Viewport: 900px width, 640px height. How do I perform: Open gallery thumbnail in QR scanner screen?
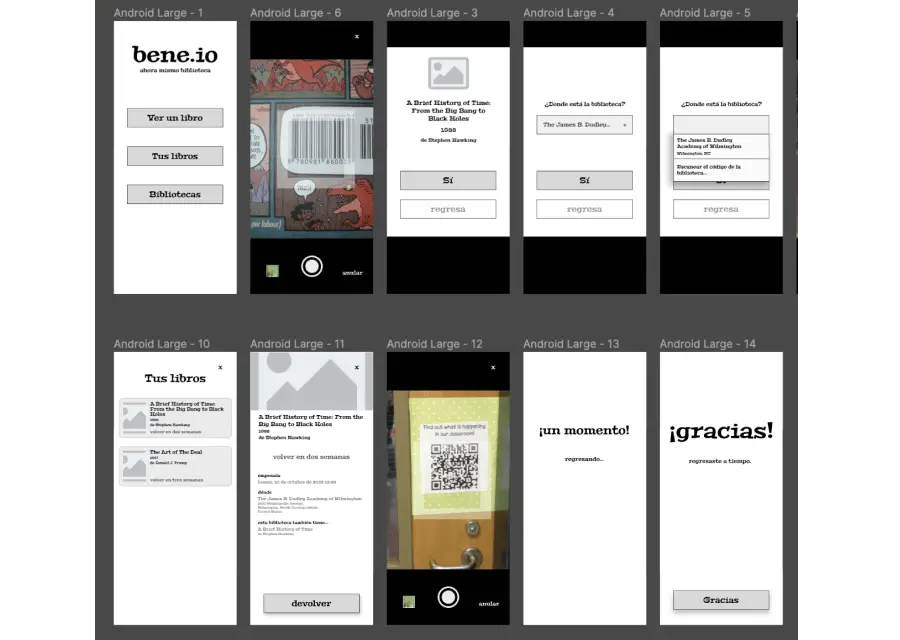(x=409, y=602)
